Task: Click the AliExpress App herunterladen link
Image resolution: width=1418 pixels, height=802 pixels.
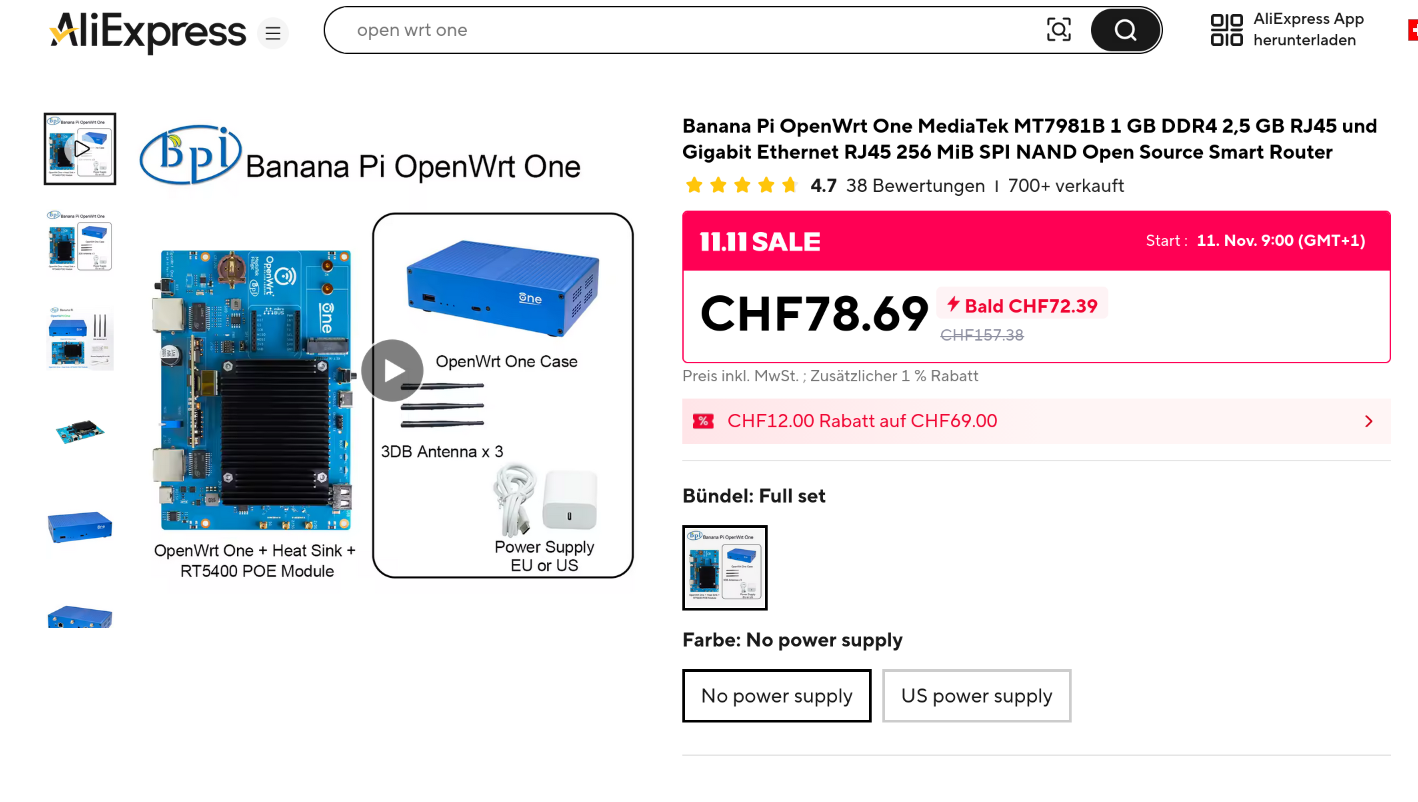Action: coord(1308,30)
